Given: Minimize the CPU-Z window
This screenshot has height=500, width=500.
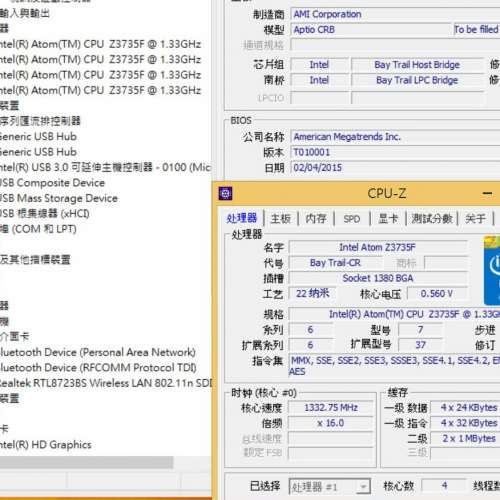Looking at the screenshot, I should (x=487, y=193).
